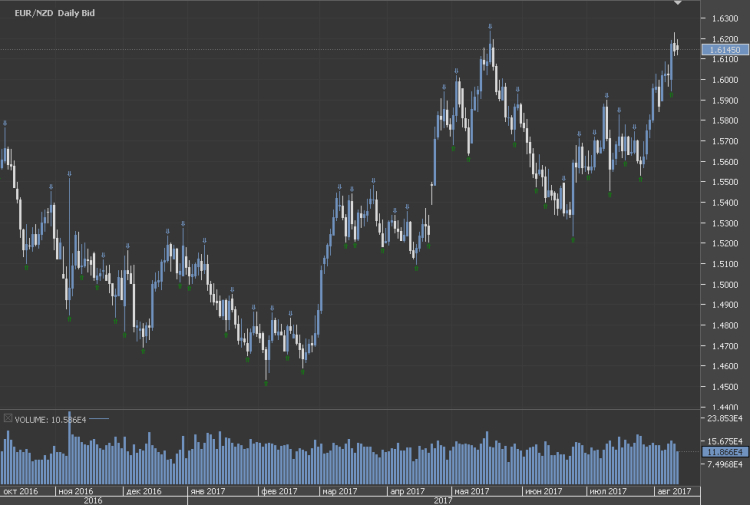Click the дек 2016 date label

click(x=144, y=491)
